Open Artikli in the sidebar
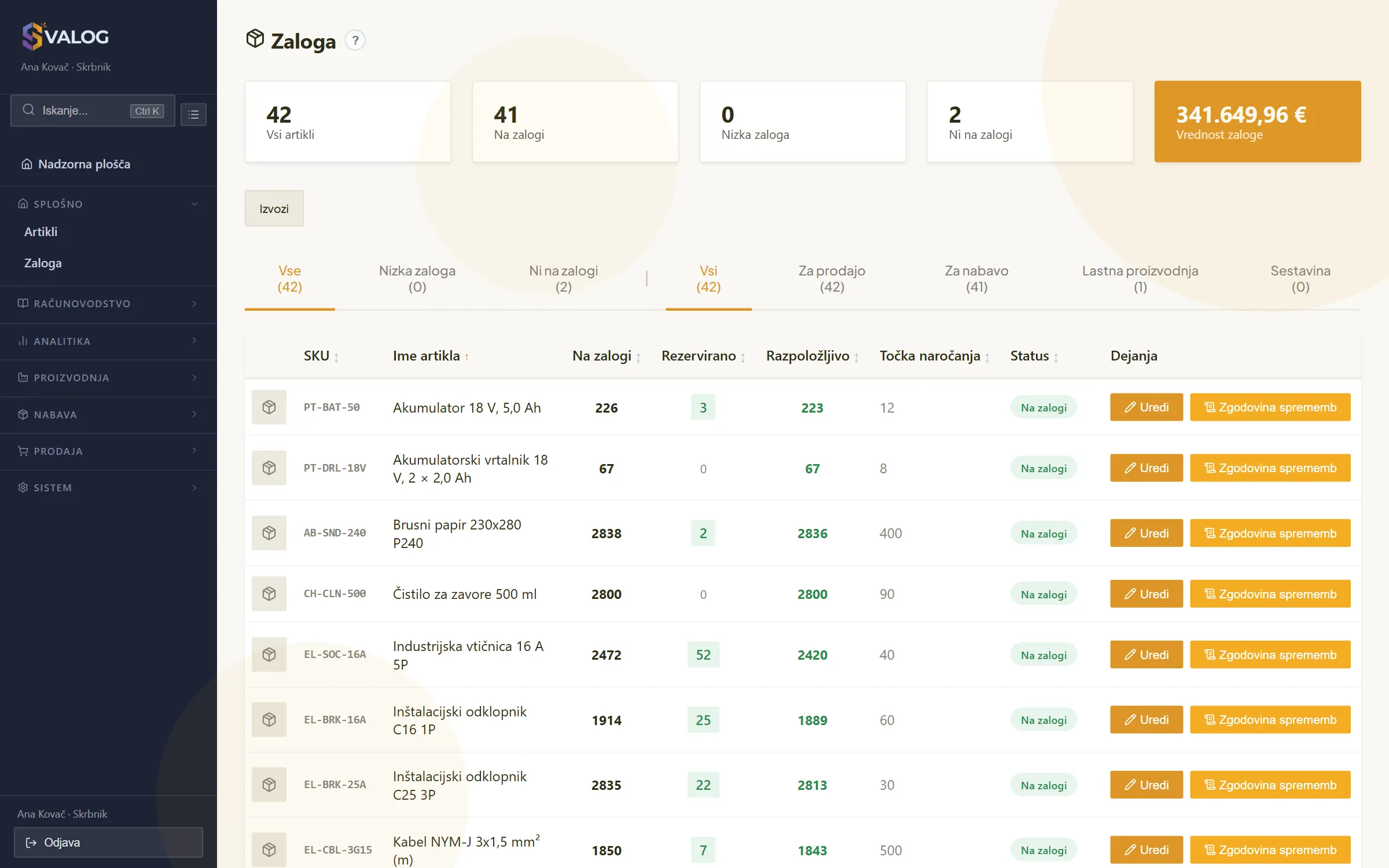 [41, 231]
